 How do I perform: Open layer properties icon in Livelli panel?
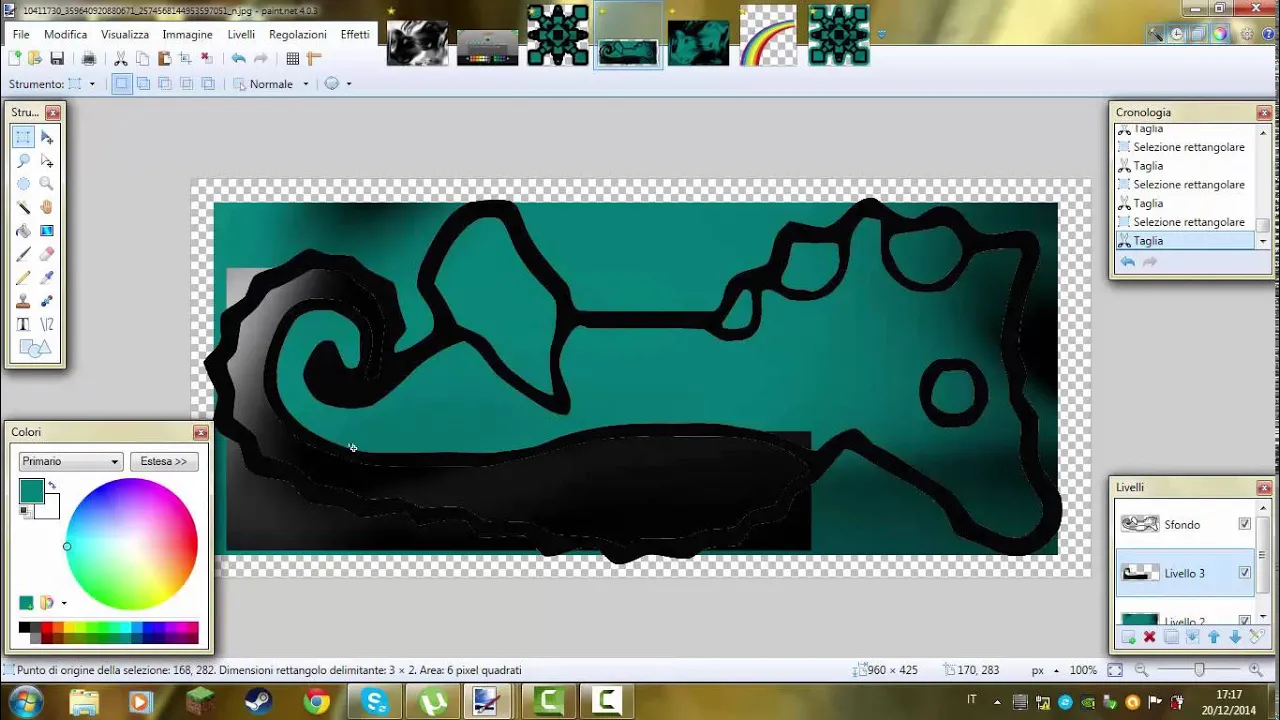(x=1256, y=637)
